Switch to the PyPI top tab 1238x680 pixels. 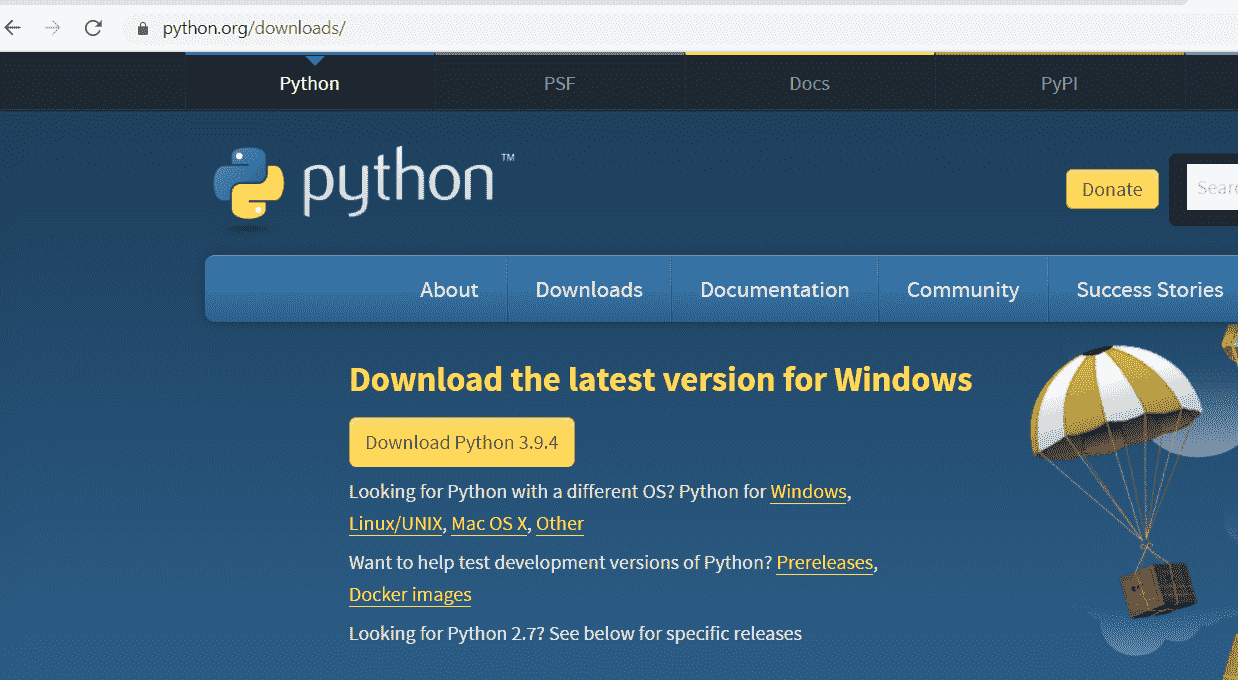tap(1060, 83)
